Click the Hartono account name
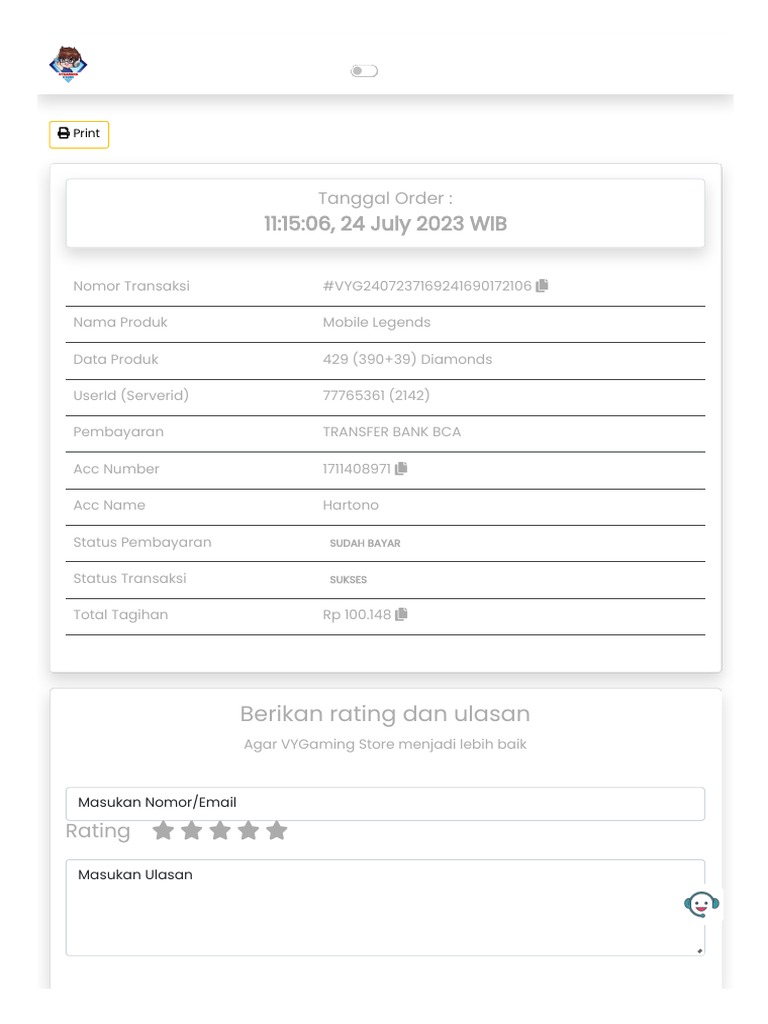The width and height of the screenshot is (768, 1024). click(x=351, y=505)
